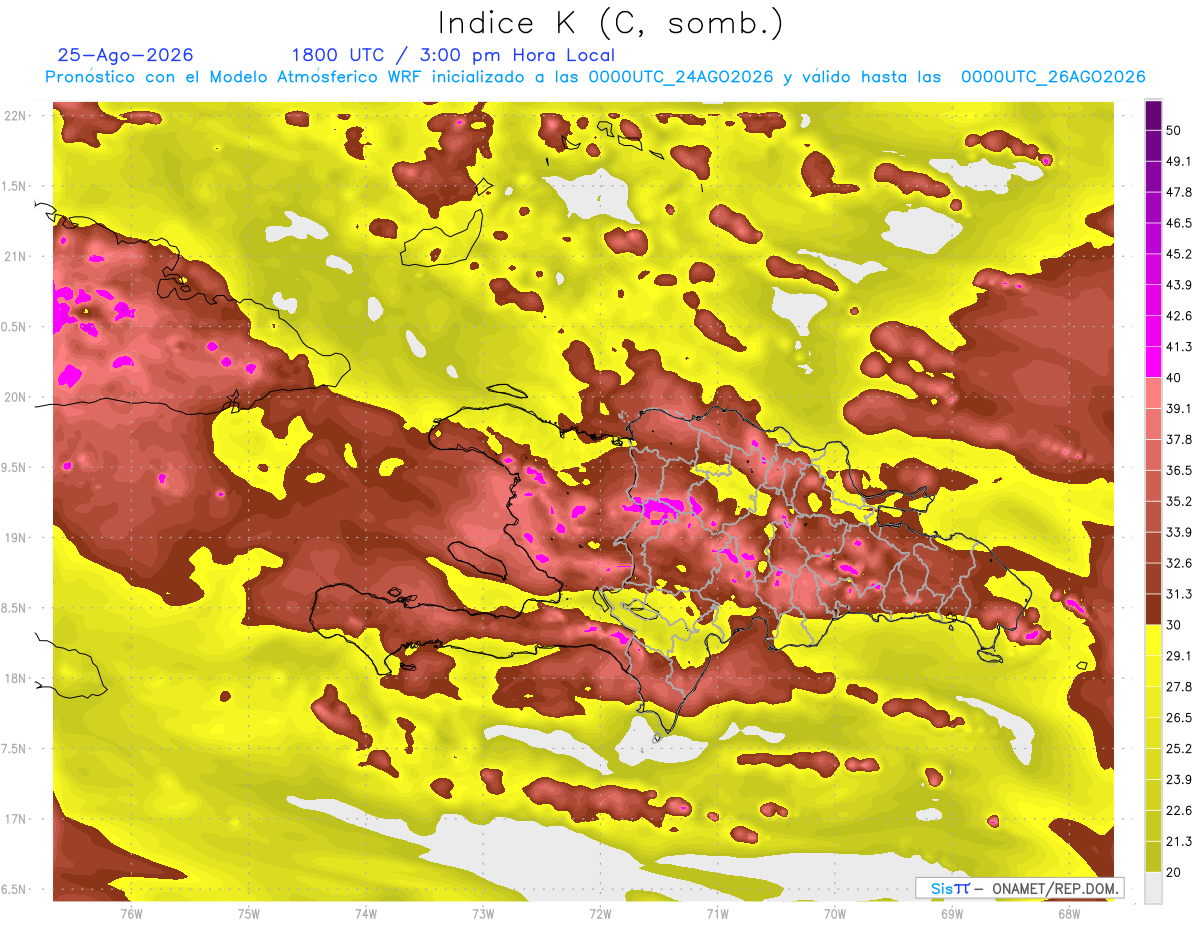
Task: Click the '31.3' colorbar label
Action: [1179, 594]
